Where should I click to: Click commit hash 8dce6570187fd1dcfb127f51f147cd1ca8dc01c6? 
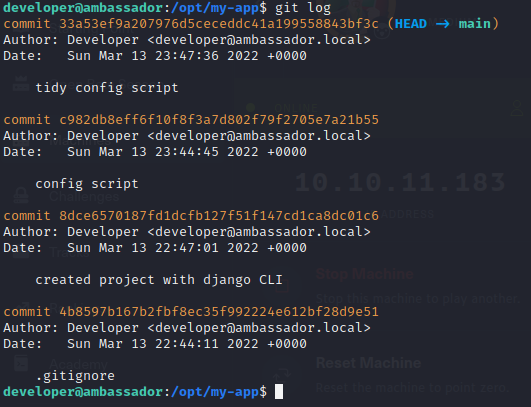[219, 216]
